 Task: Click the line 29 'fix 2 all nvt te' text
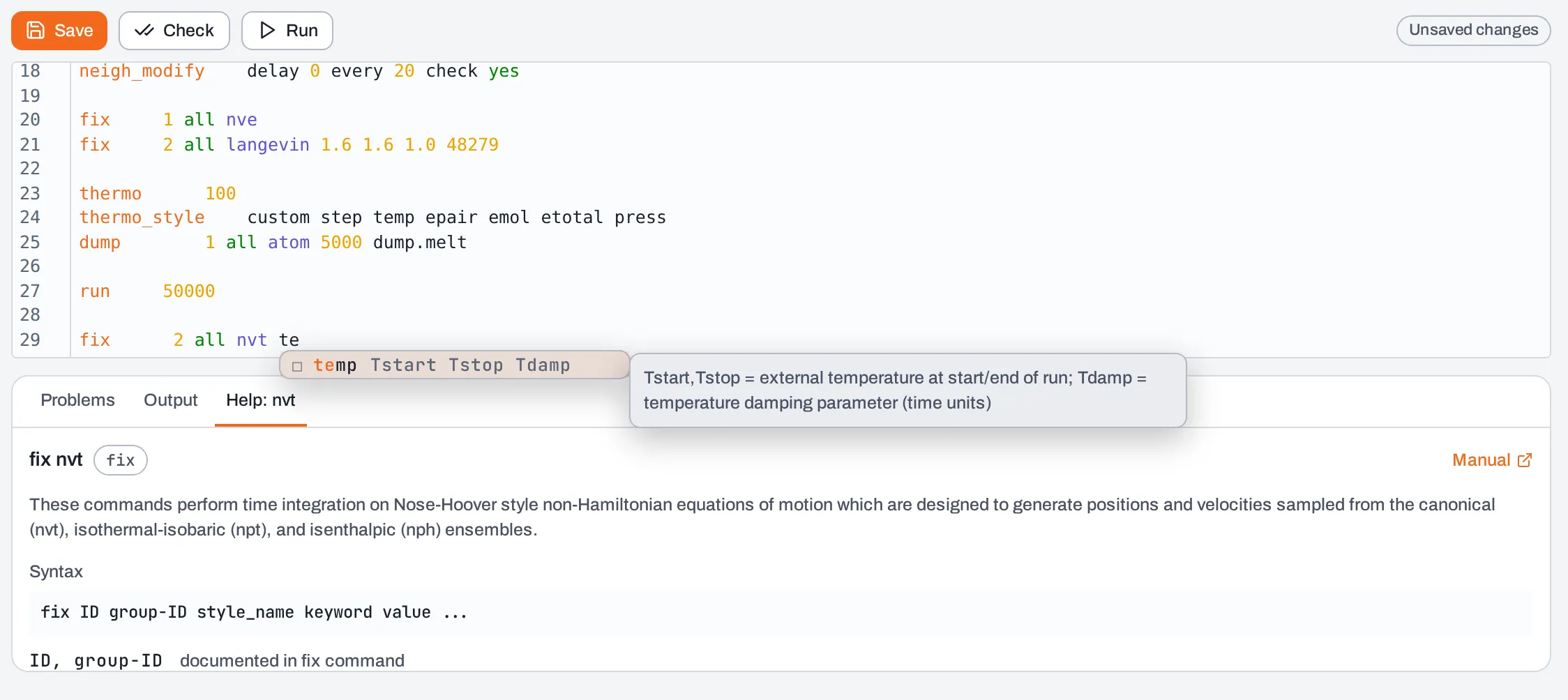189,340
